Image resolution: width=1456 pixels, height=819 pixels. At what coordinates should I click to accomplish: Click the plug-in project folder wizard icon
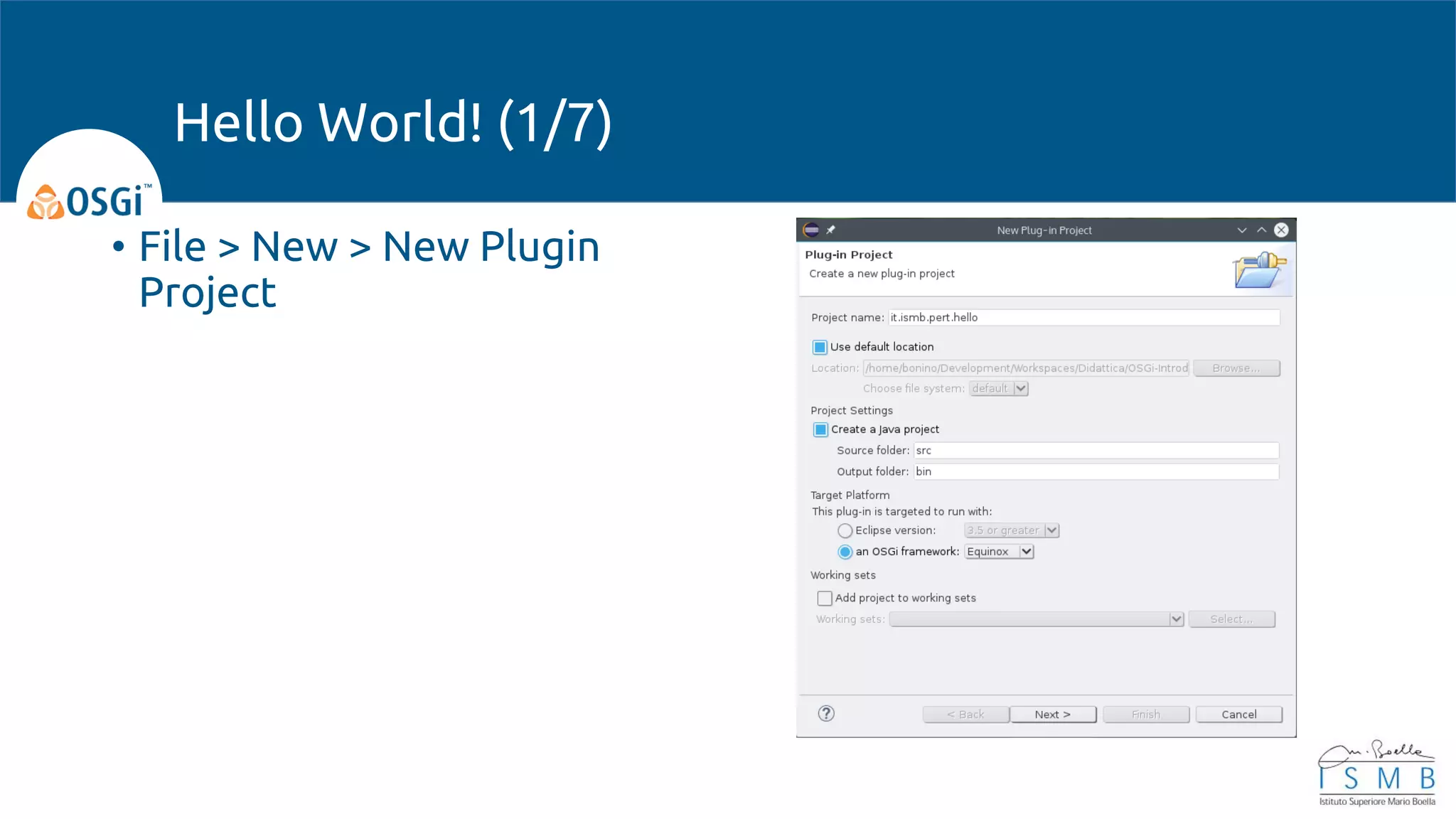click(1260, 270)
